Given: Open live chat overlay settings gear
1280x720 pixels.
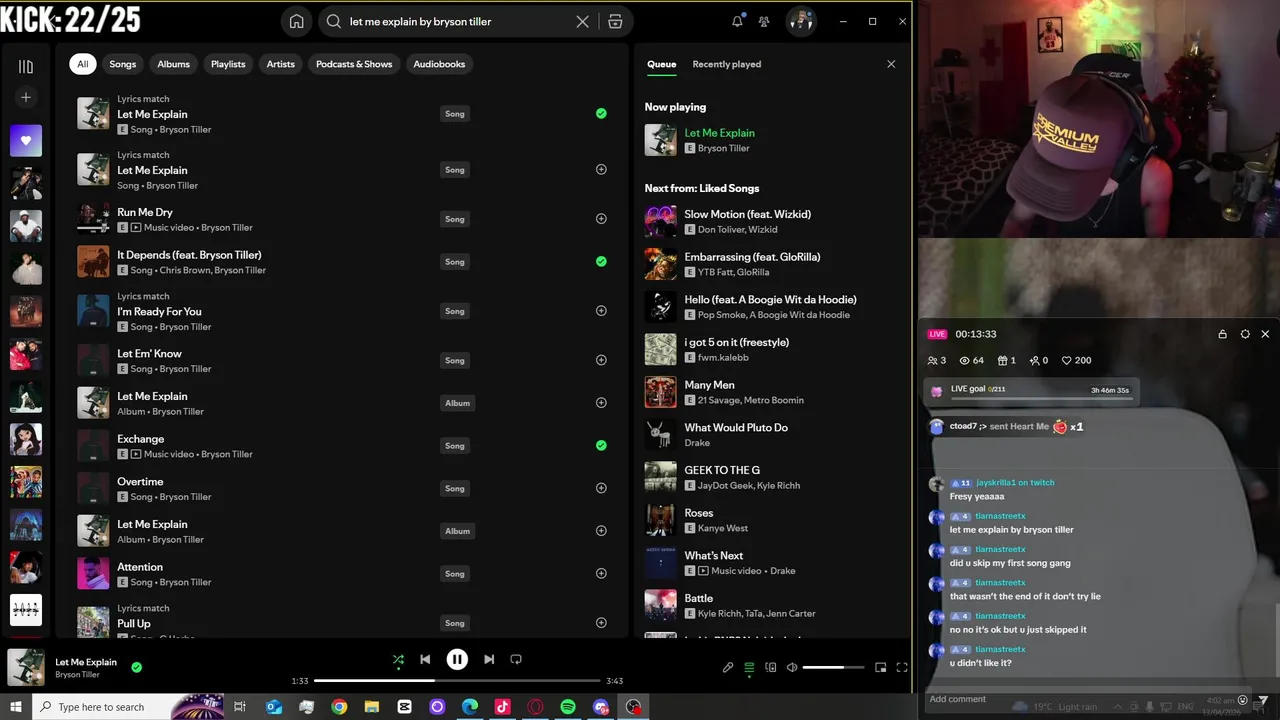Looking at the screenshot, I should tap(1245, 334).
